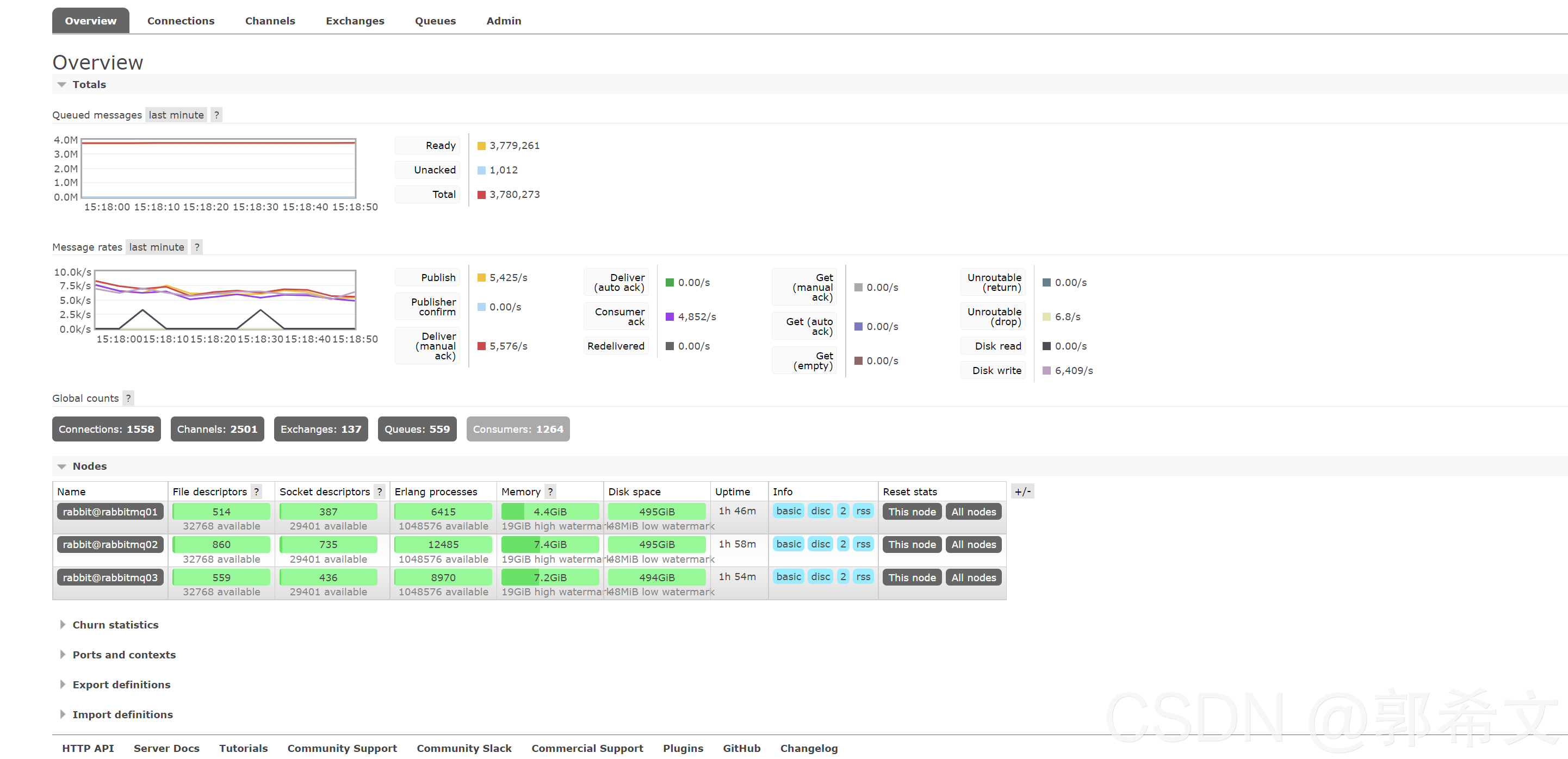Click Publish rate yellow color swatch
Viewport: 1568px width, 759px height.
click(481, 278)
